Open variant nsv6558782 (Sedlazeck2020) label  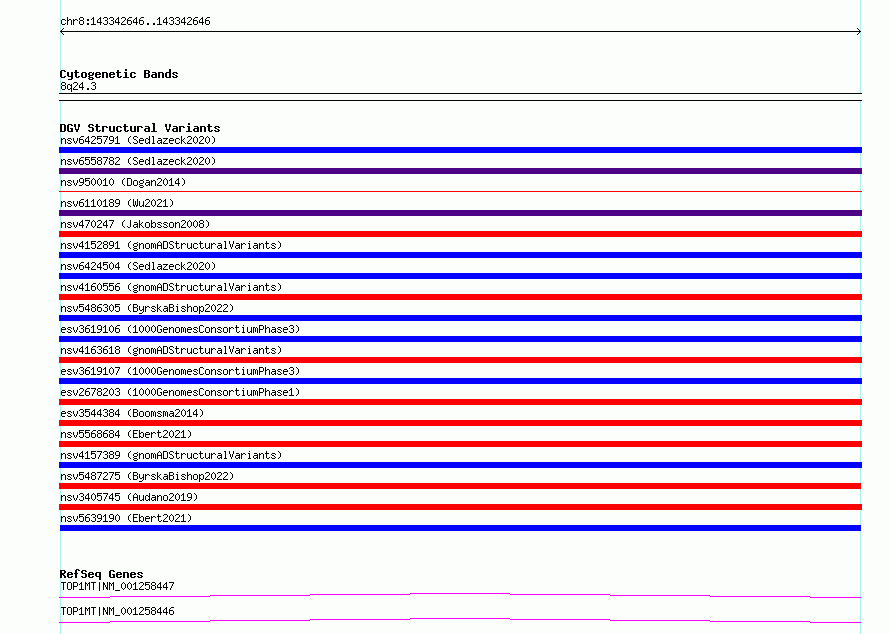tap(138, 161)
